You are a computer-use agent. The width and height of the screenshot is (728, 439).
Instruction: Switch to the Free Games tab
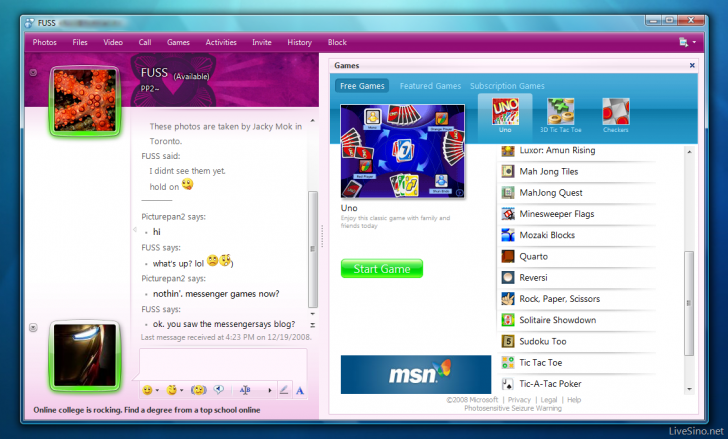pos(362,86)
